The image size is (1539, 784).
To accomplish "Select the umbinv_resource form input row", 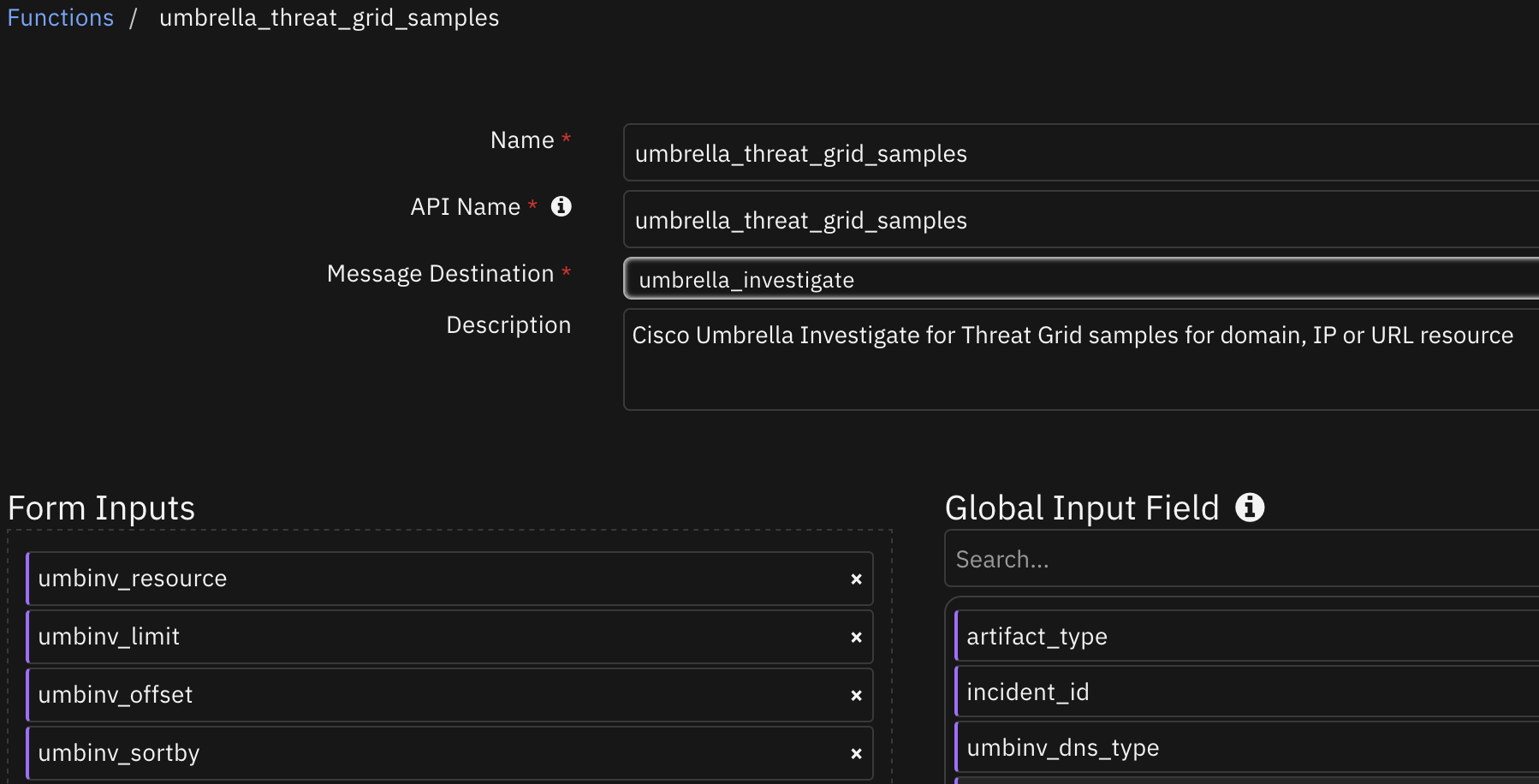I will click(x=449, y=579).
